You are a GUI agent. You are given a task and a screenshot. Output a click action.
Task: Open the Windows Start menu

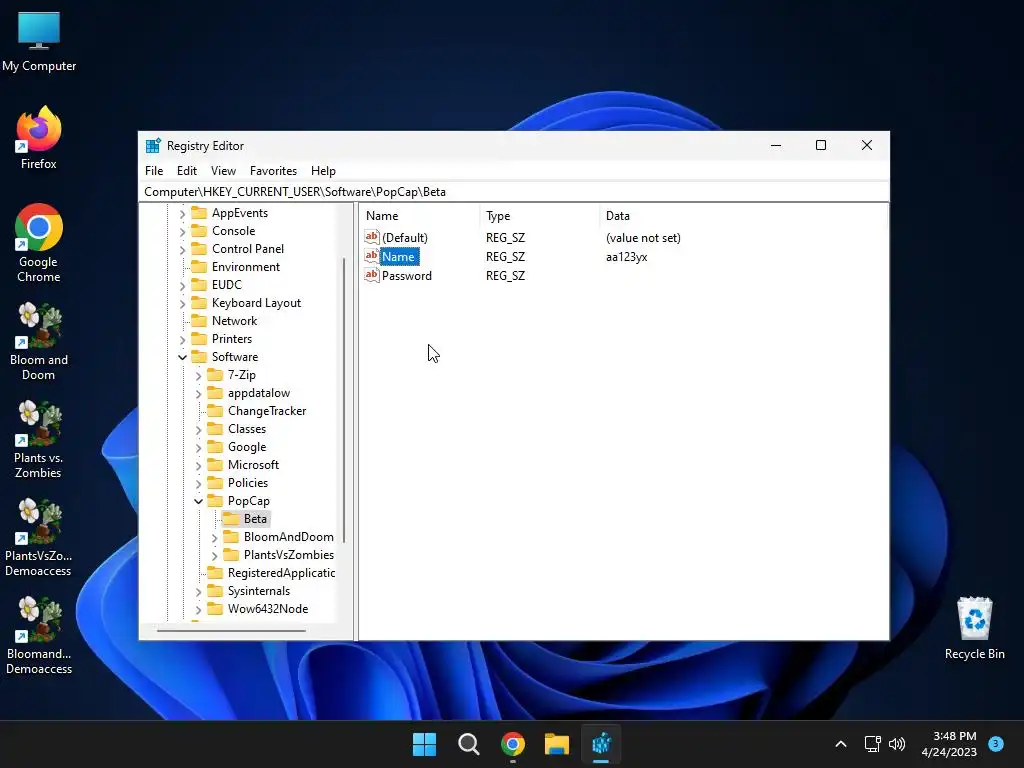click(x=424, y=744)
